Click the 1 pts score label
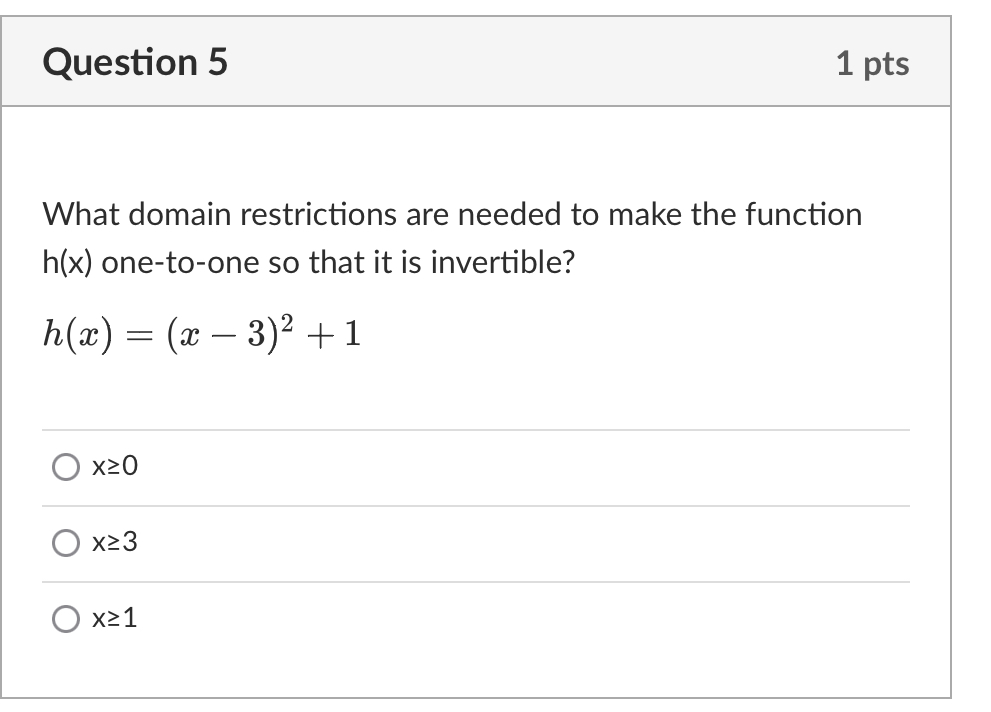 [872, 63]
